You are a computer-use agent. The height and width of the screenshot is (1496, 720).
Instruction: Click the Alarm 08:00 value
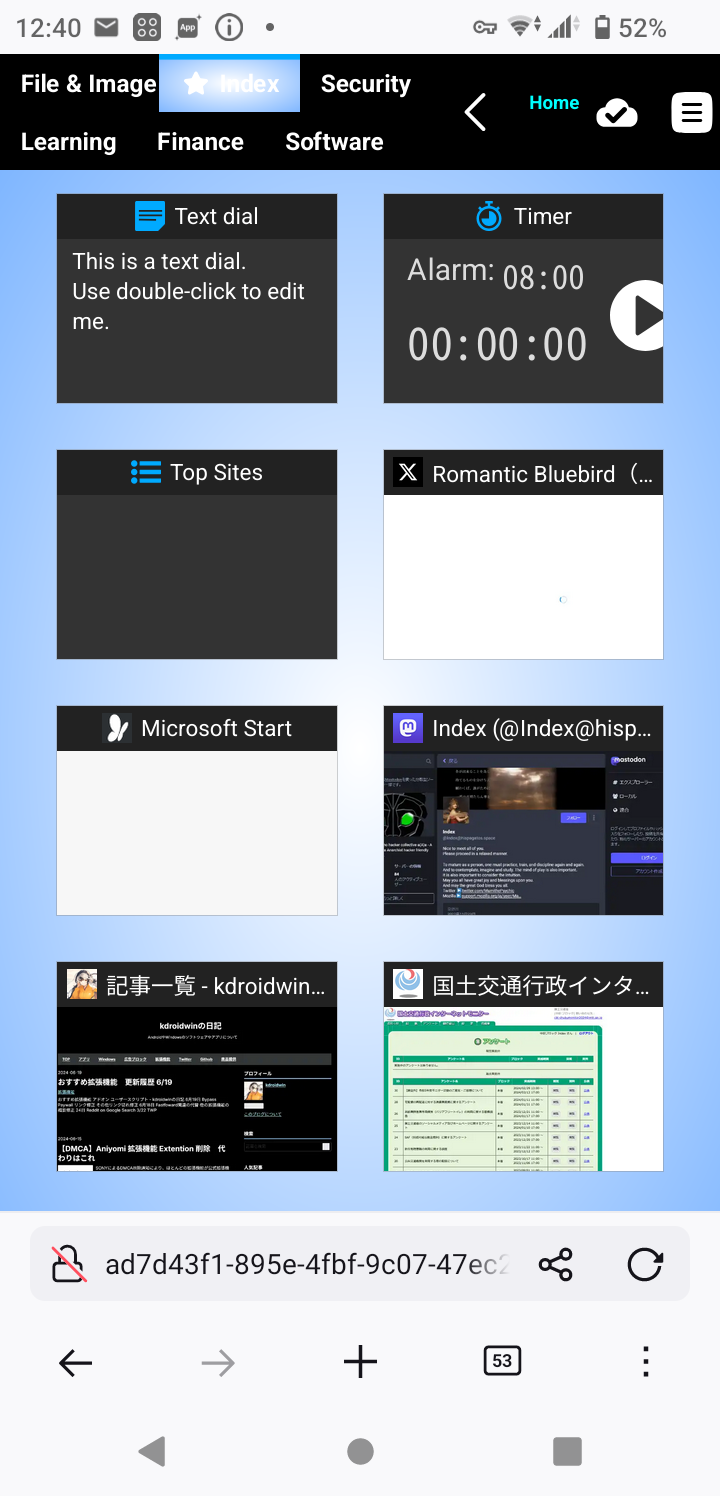[x=543, y=277]
